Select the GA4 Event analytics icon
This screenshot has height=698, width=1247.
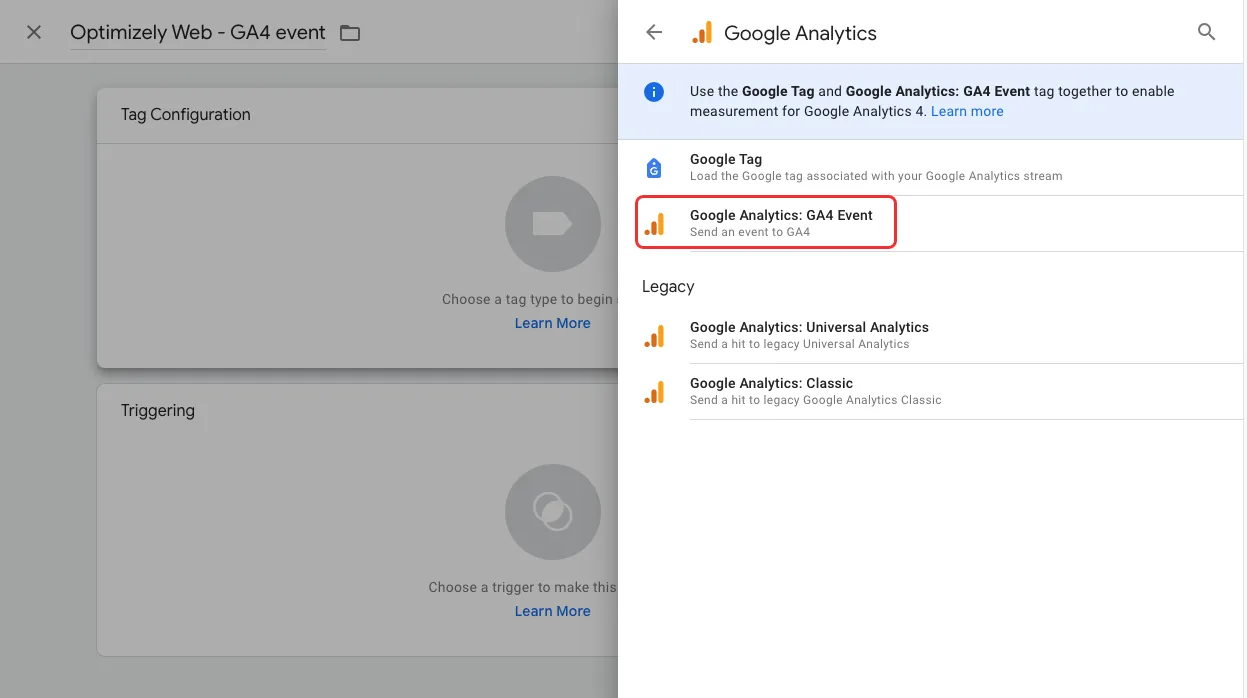click(654, 224)
